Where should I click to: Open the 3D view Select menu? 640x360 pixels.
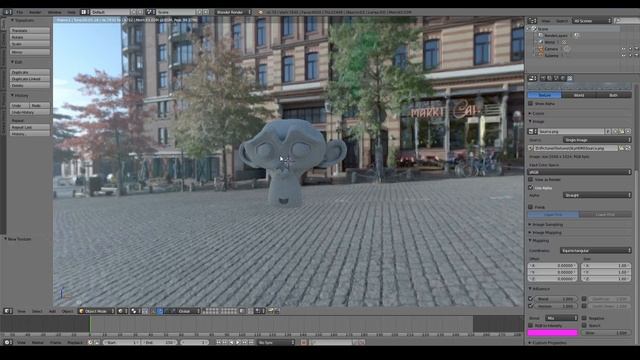point(37,311)
